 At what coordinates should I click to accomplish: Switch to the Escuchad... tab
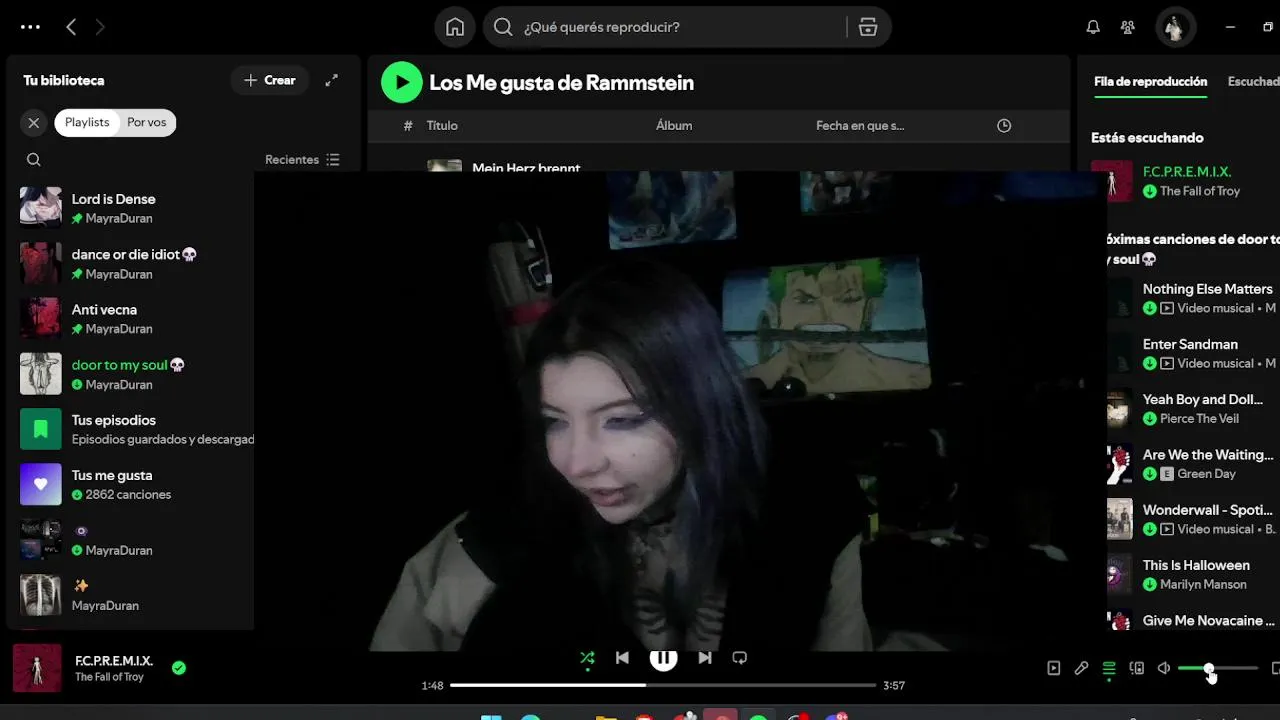tap(1253, 81)
